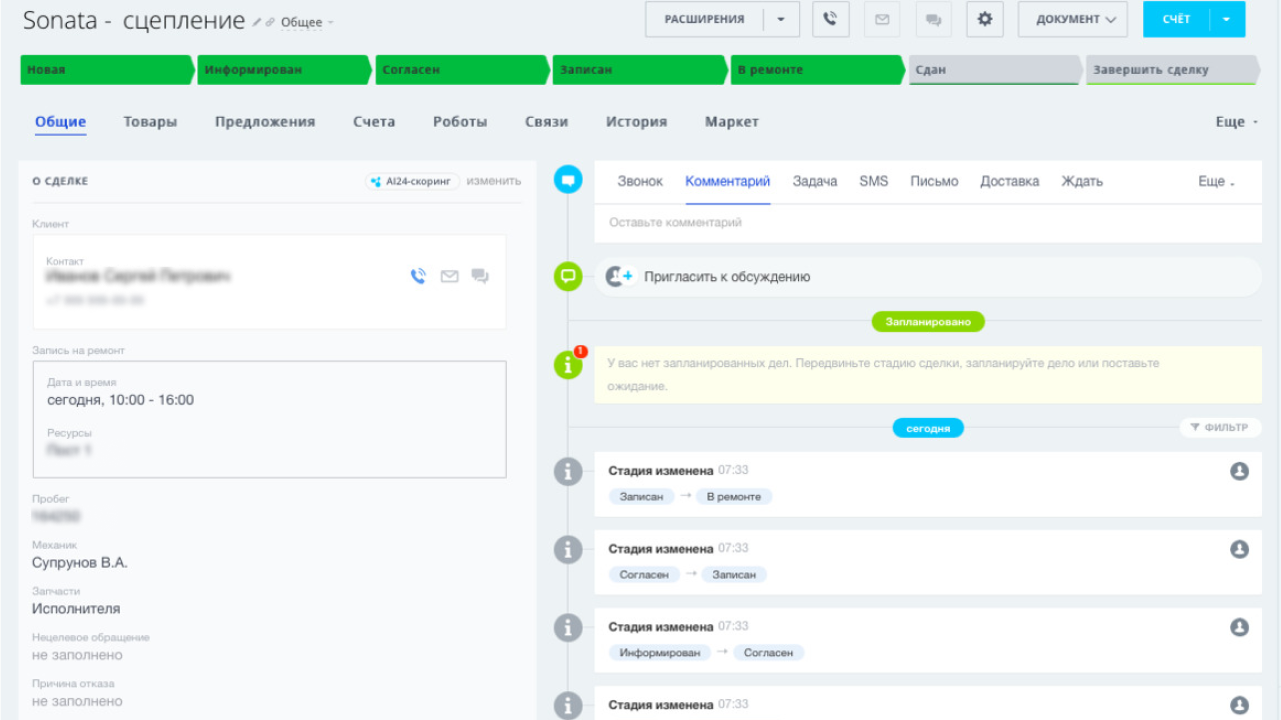Viewport: 1281px width, 720px height.
Task: Click the Фильтр button in timeline
Action: click(1220, 427)
